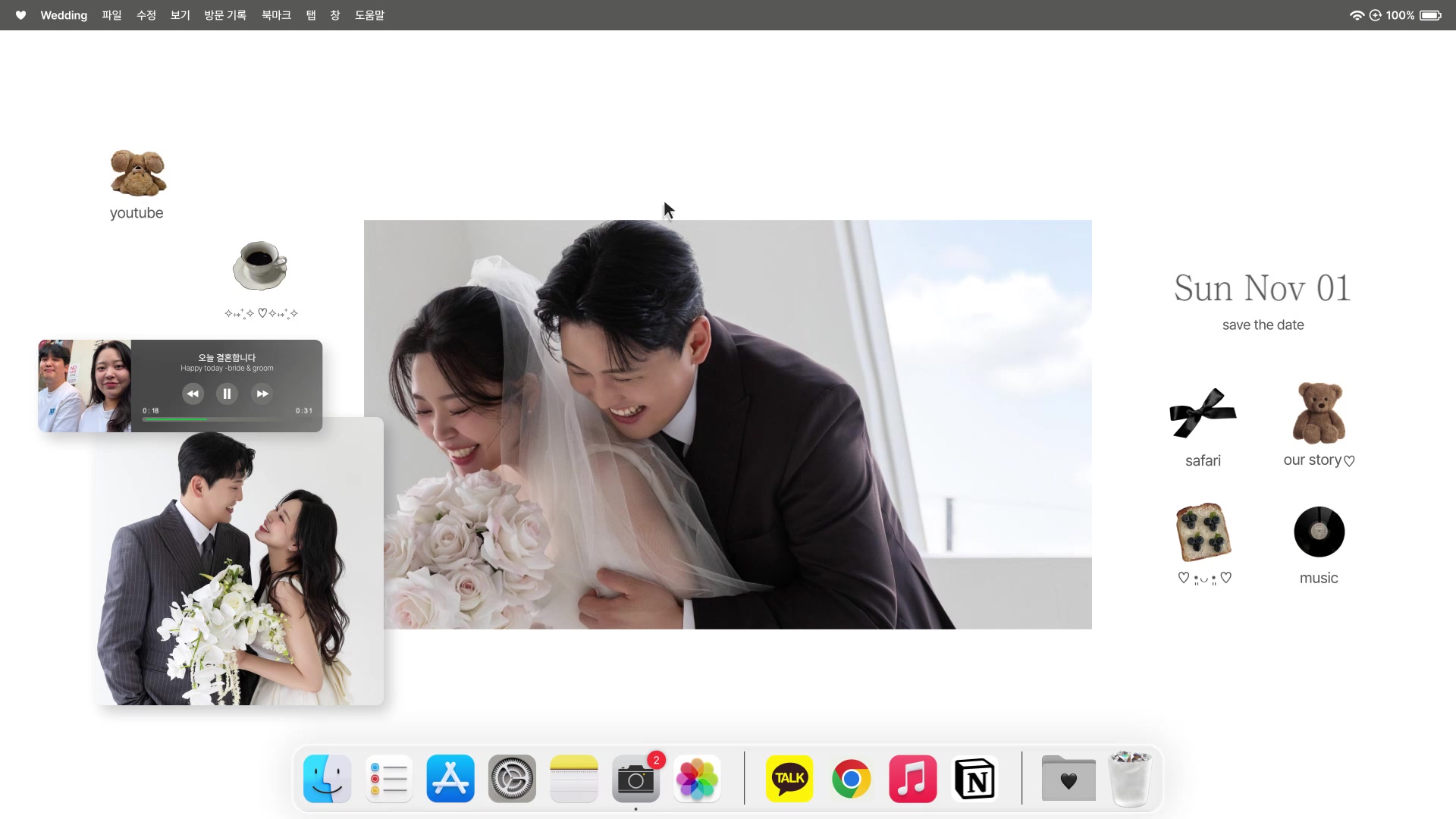This screenshot has height=819, width=1456.
Task: Click the music player progress bar
Action: click(227, 419)
